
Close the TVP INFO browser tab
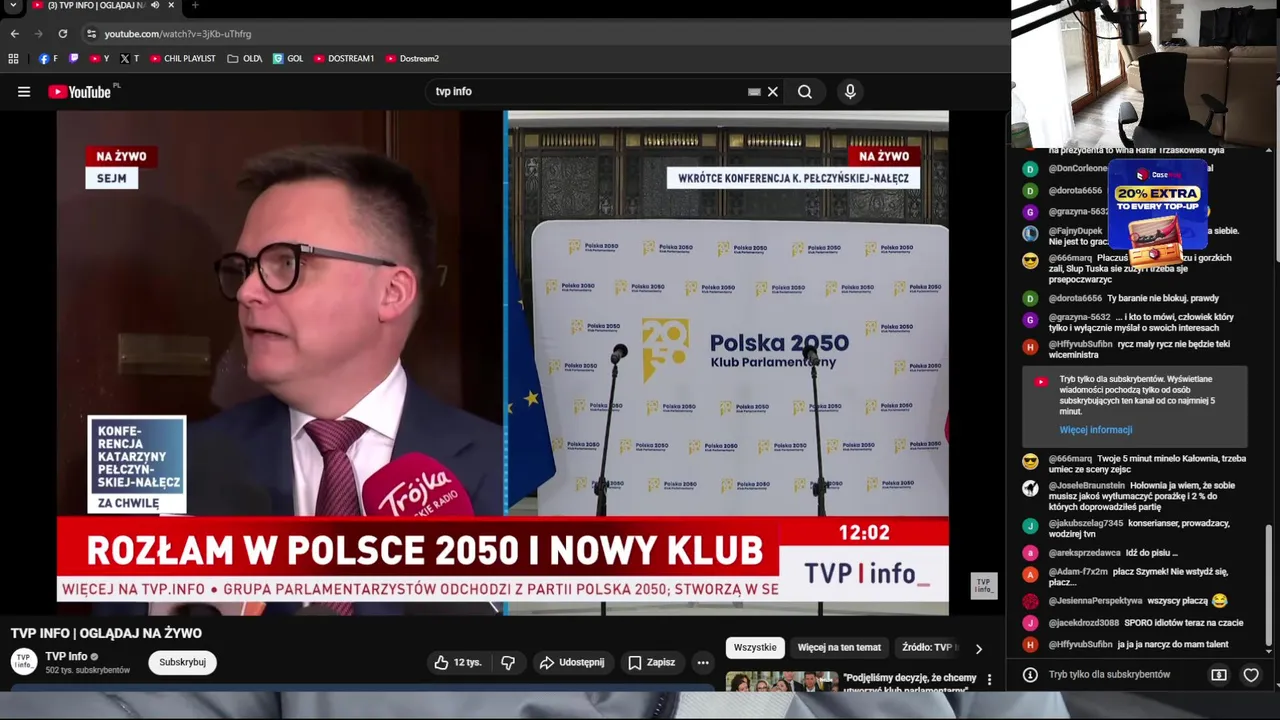[171, 6]
